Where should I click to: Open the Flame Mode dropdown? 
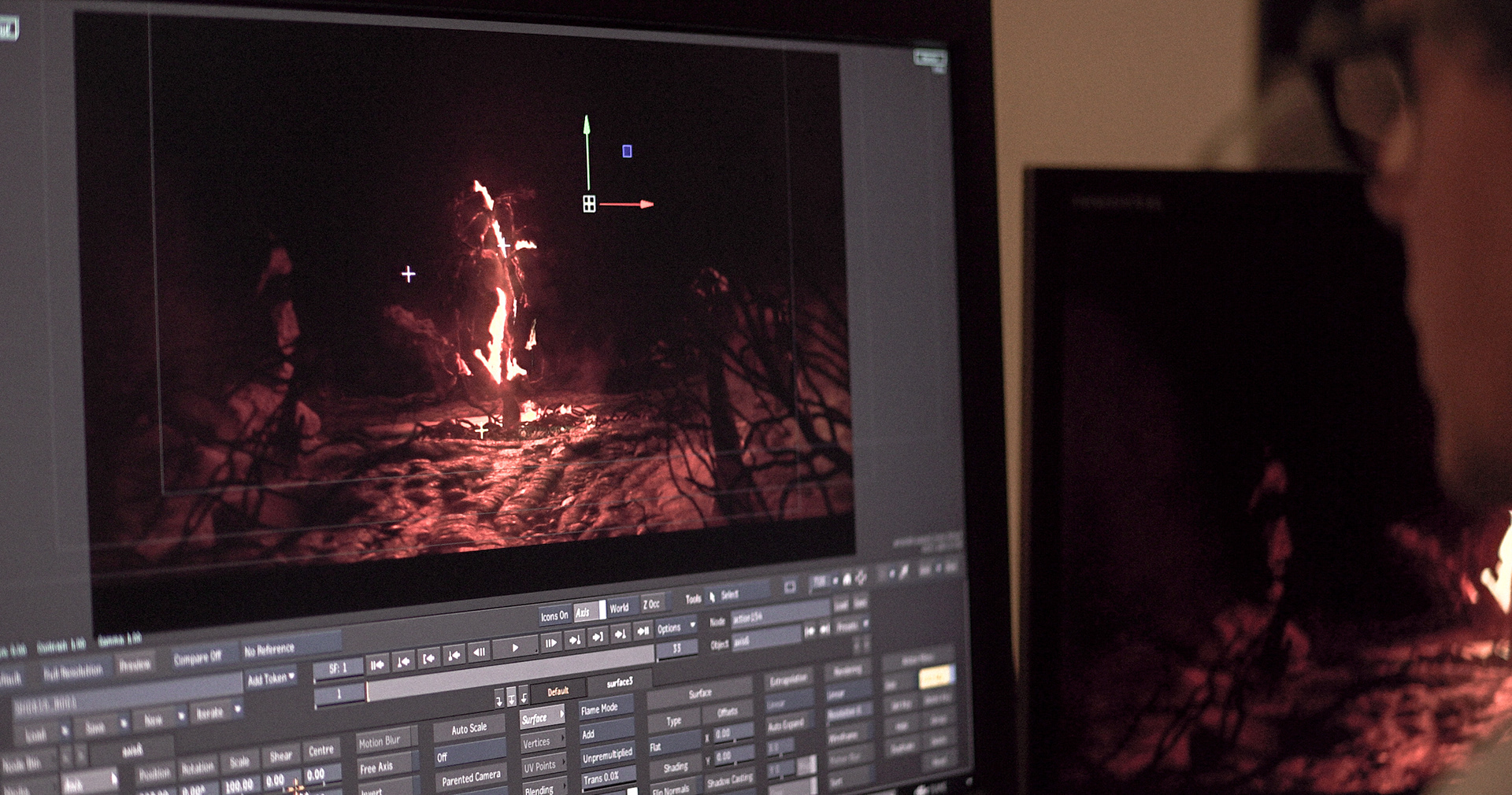pos(606,708)
